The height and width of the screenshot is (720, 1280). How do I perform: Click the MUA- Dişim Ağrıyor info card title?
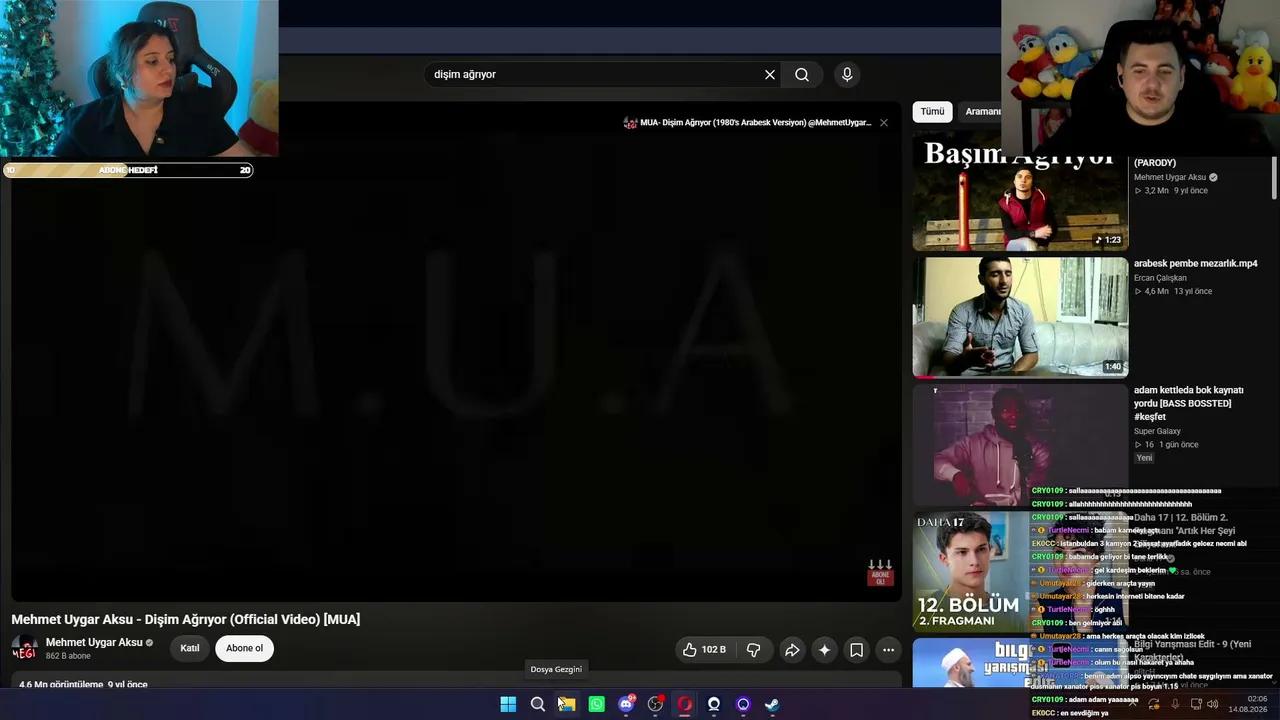pyautogui.click(x=755, y=123)
